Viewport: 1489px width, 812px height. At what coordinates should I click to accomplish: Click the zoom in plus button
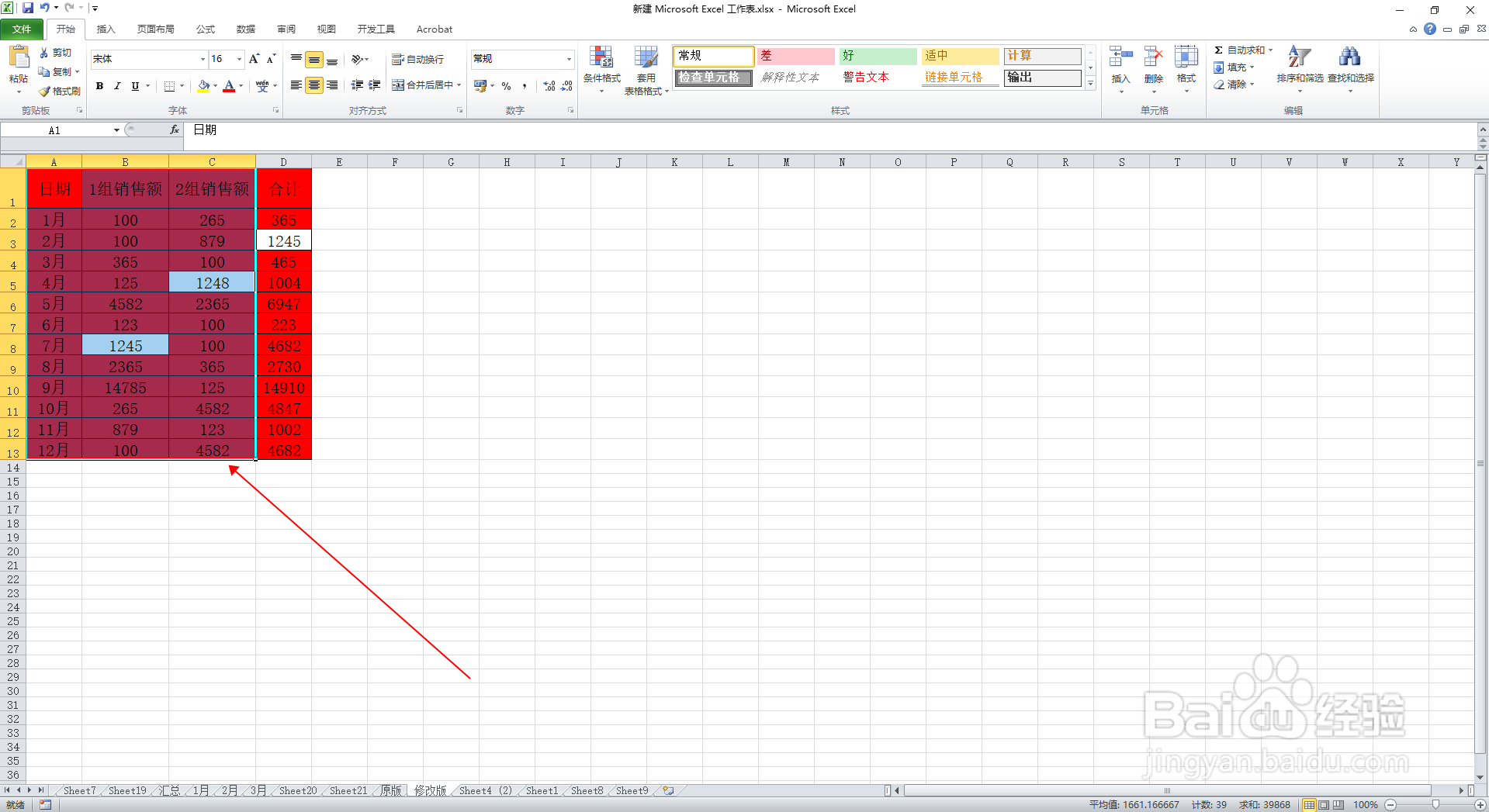[x=1480, y=805]
